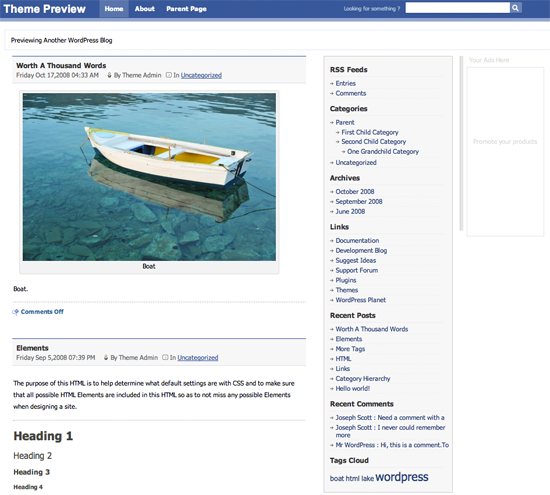The width and height of the screenshot is (550, 495).
Task: Open More Tags recent post
Action: coord(350,349)
